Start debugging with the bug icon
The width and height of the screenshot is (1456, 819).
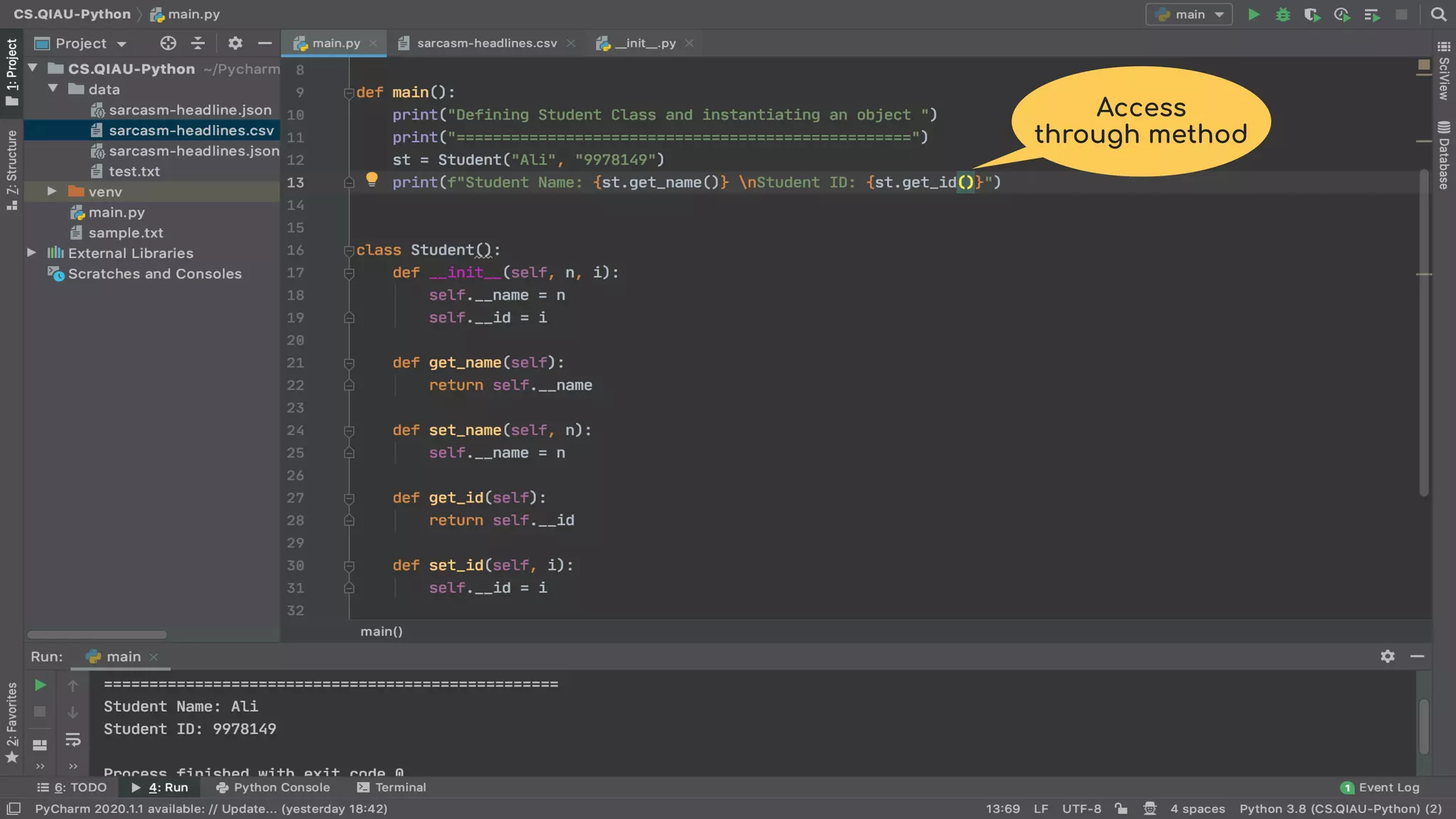pyautogui.click(x=1283, y=14)
